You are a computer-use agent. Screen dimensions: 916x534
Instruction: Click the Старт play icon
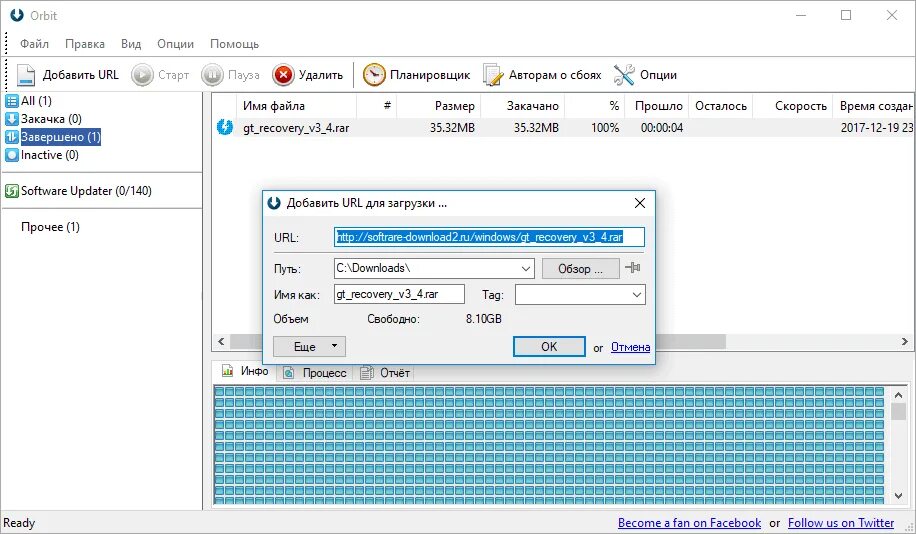(142, 75)
